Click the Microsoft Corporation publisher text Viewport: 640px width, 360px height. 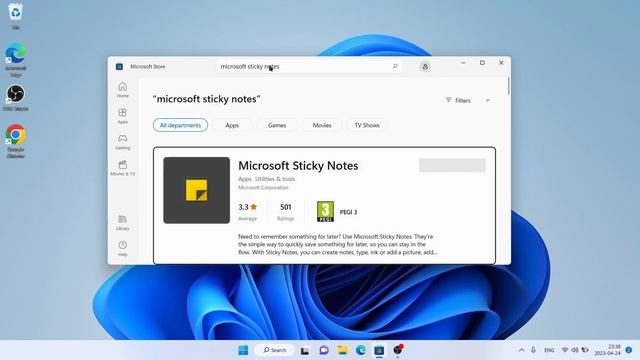[x=263, y=188]
